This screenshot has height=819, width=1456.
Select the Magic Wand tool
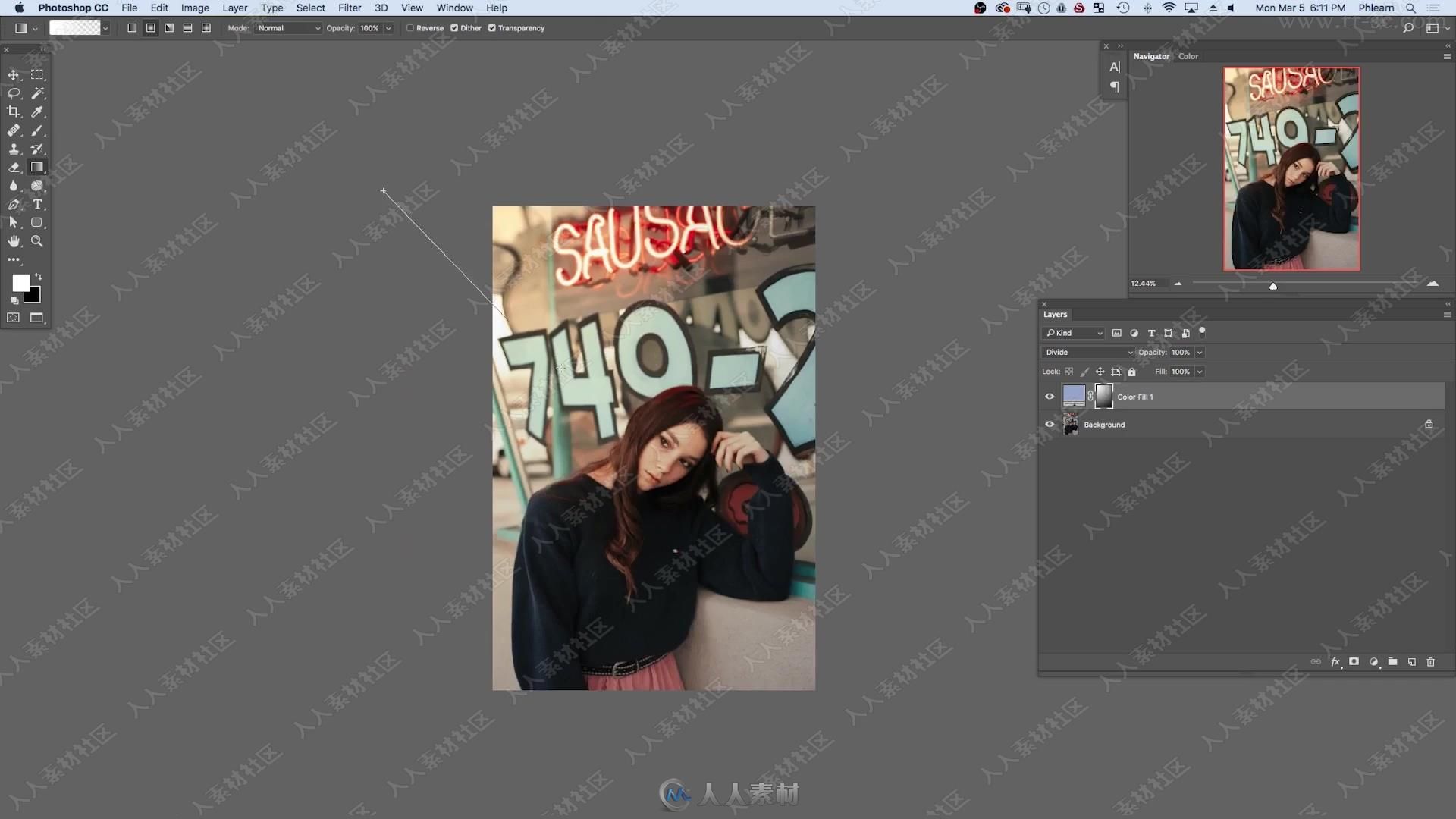point(37,92)
